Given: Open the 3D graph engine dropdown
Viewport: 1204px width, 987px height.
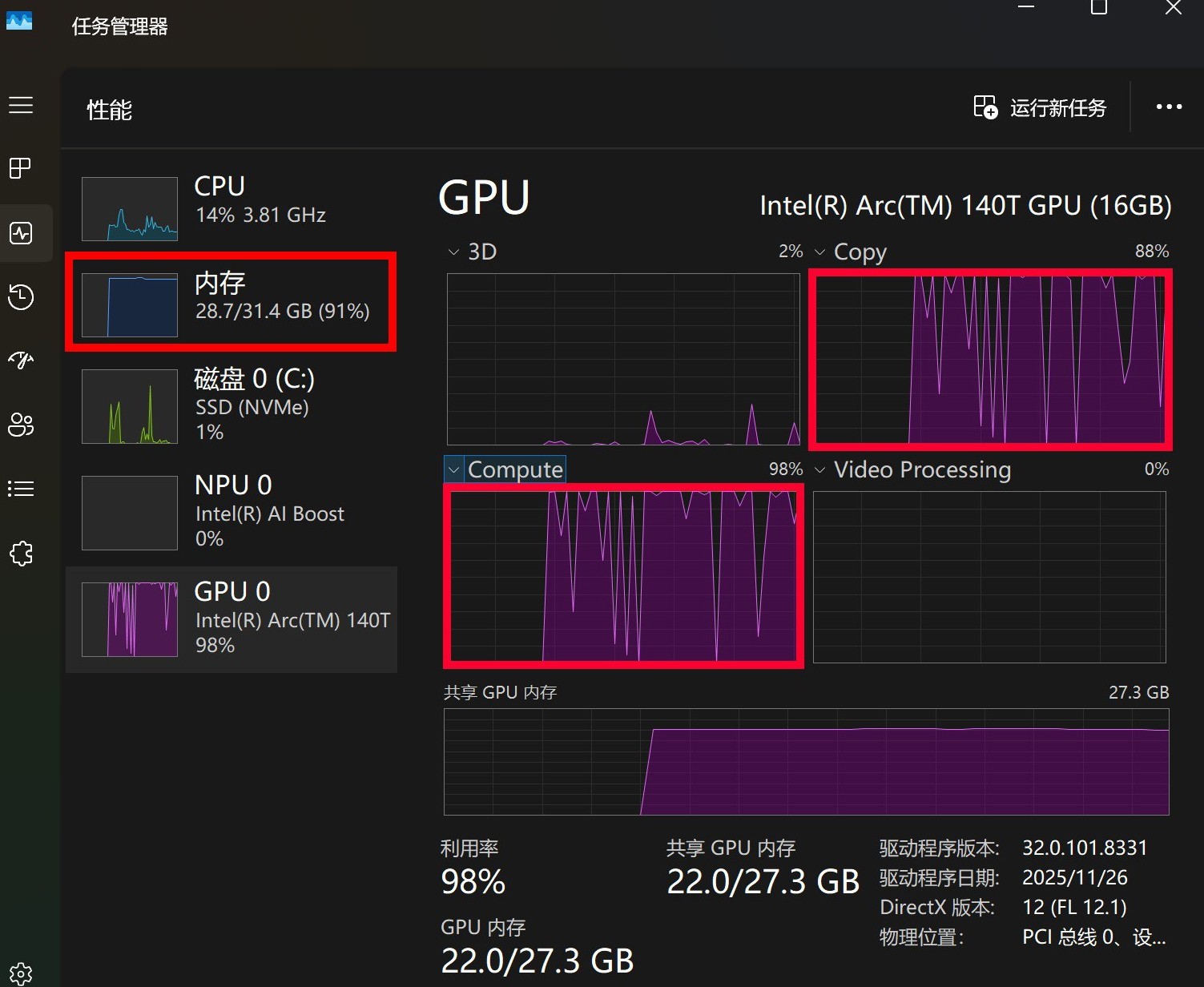Looking at the screenshot, I should 453,252.
